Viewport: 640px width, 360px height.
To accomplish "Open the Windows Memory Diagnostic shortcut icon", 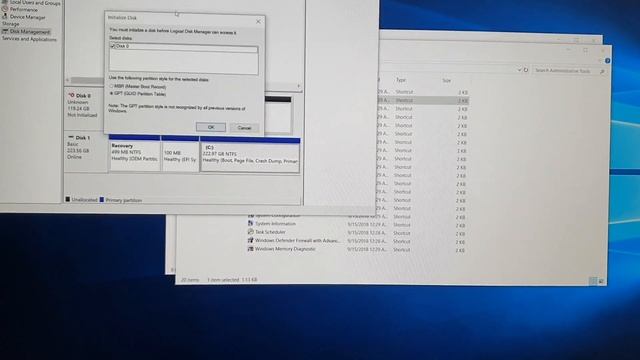I will point(251,249).
